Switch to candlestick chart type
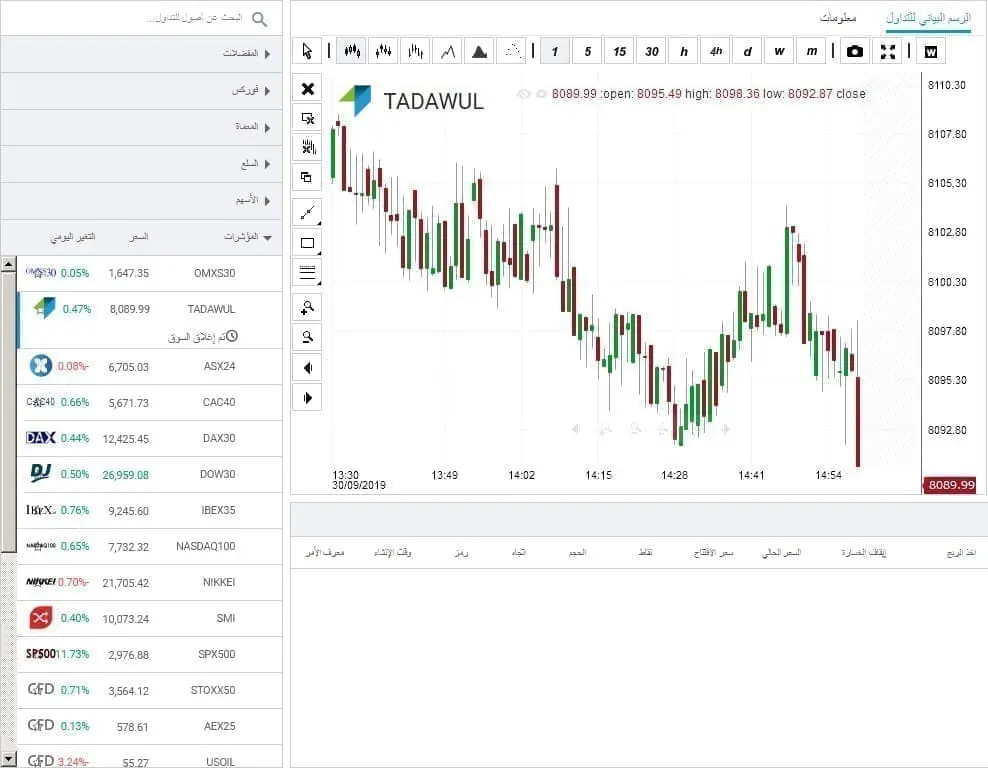Viewport: 988px width, 770px height. (x=351, y=50)
